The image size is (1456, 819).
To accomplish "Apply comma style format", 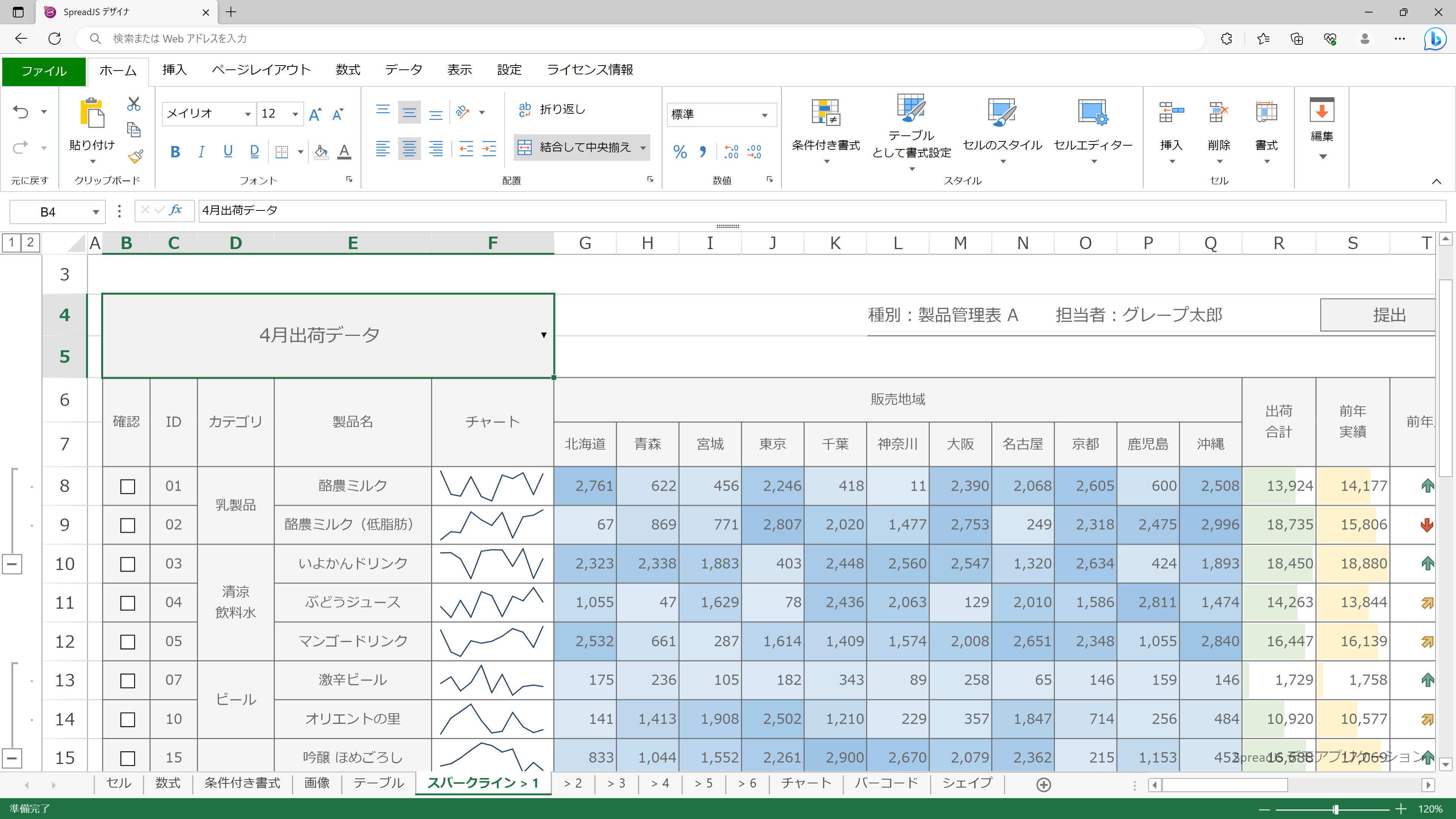I will 703,152.
